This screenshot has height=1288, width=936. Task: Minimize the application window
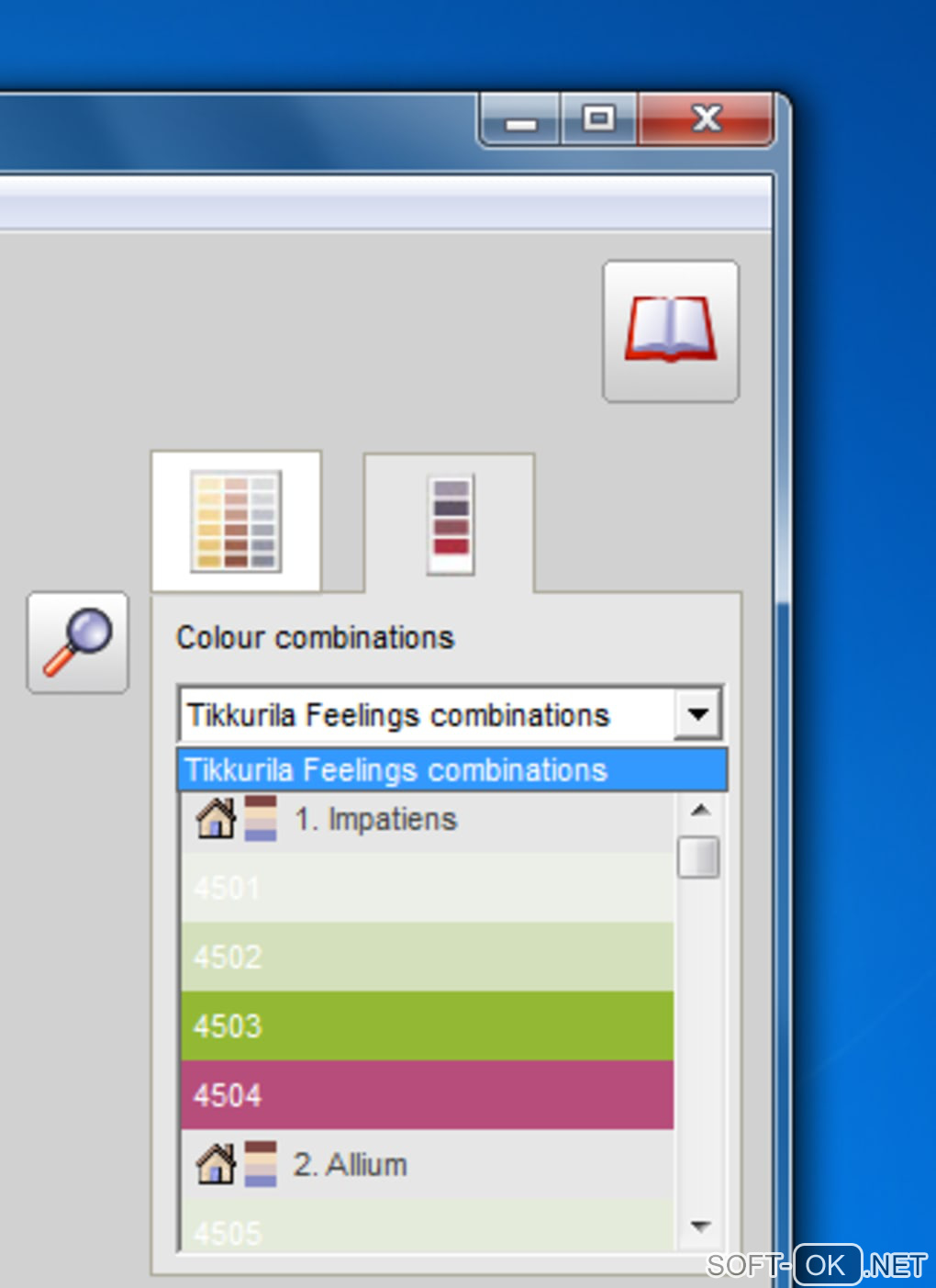pyautogui.click(x=519, y=119)
